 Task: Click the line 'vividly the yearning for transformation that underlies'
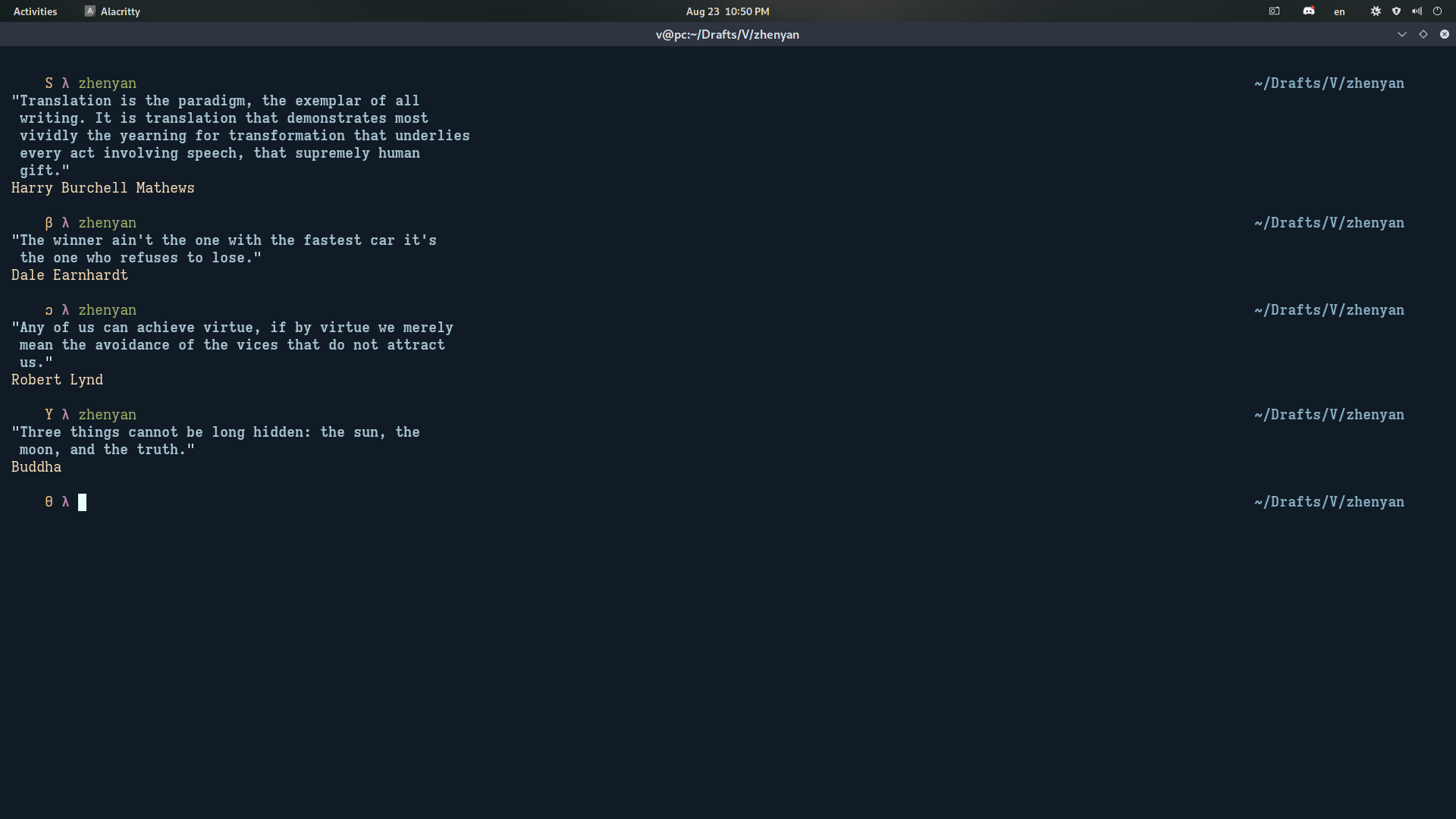coord(245,136)
